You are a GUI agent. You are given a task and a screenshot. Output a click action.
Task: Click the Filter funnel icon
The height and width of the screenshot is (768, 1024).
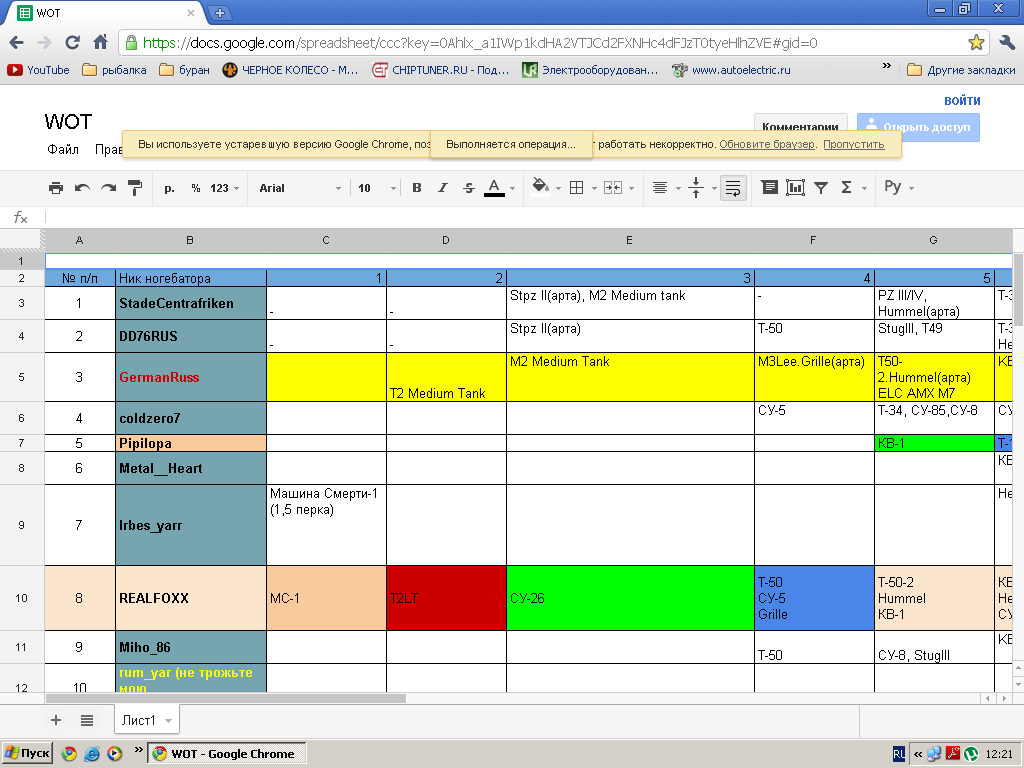tap(821, 188)
